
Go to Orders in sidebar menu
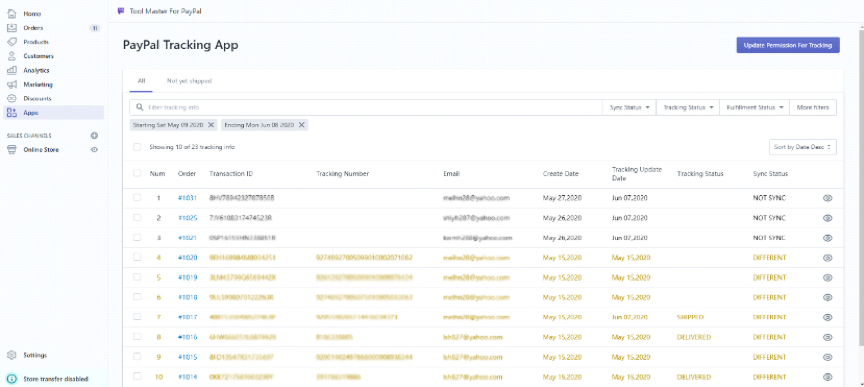[33, 28]
